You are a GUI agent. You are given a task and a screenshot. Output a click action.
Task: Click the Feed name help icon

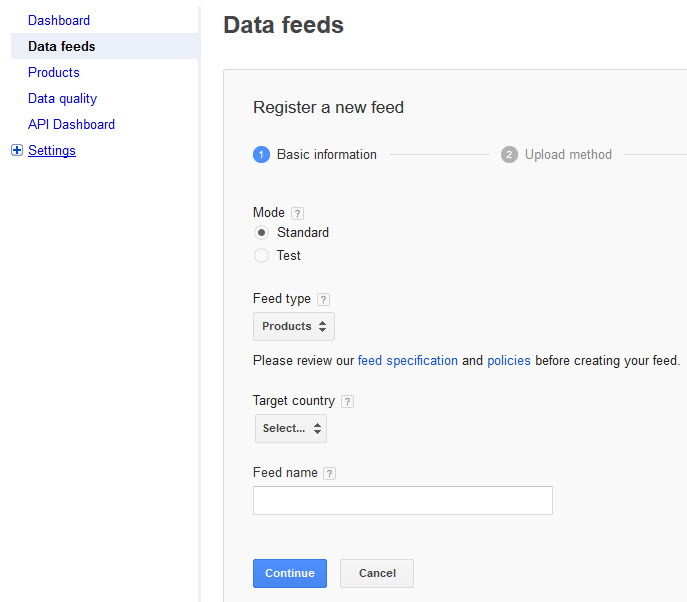click(x=329, y=473)
